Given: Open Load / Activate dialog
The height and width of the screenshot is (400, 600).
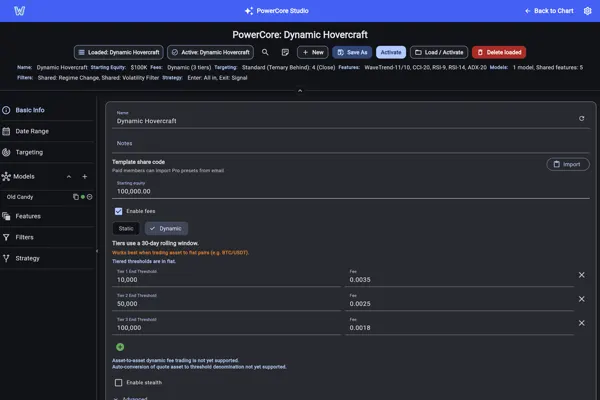Looking at the screenshot, I should click(x=439, y=52).
